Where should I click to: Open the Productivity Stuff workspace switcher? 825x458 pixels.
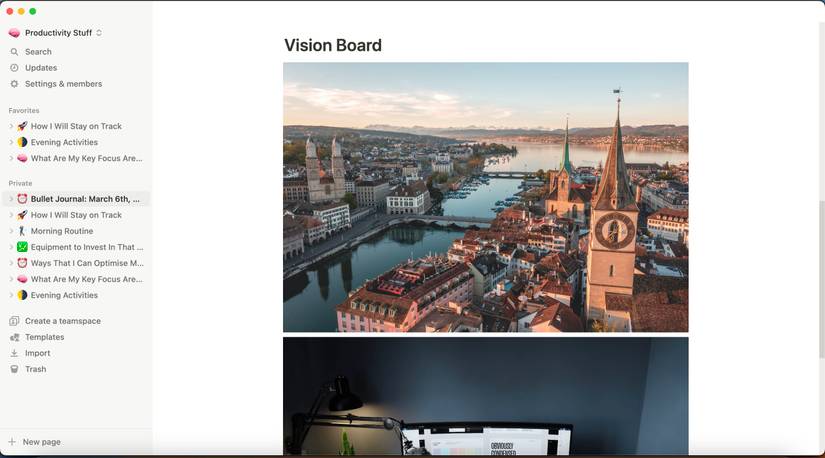pyautogui.click(x=63, y=33)
